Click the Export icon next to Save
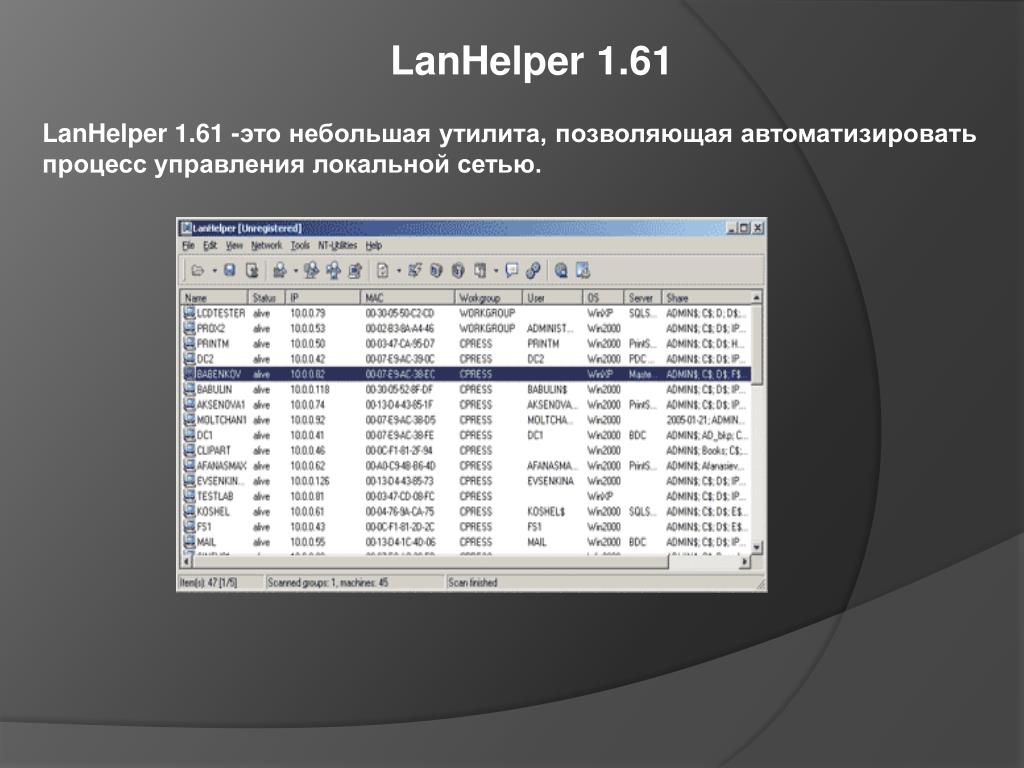 point(252,270)
